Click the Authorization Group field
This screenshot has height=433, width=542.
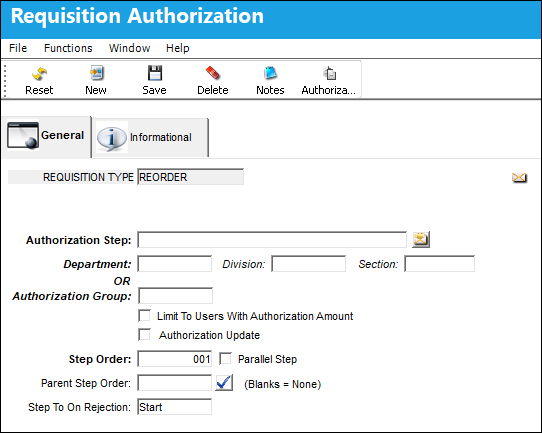pyautogui.click(x=176, y=296)
